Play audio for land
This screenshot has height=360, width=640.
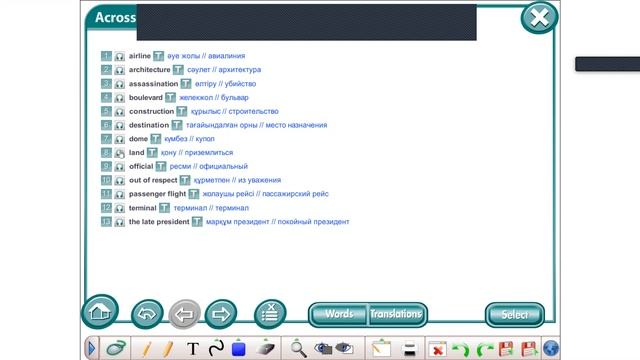point(119,153)
